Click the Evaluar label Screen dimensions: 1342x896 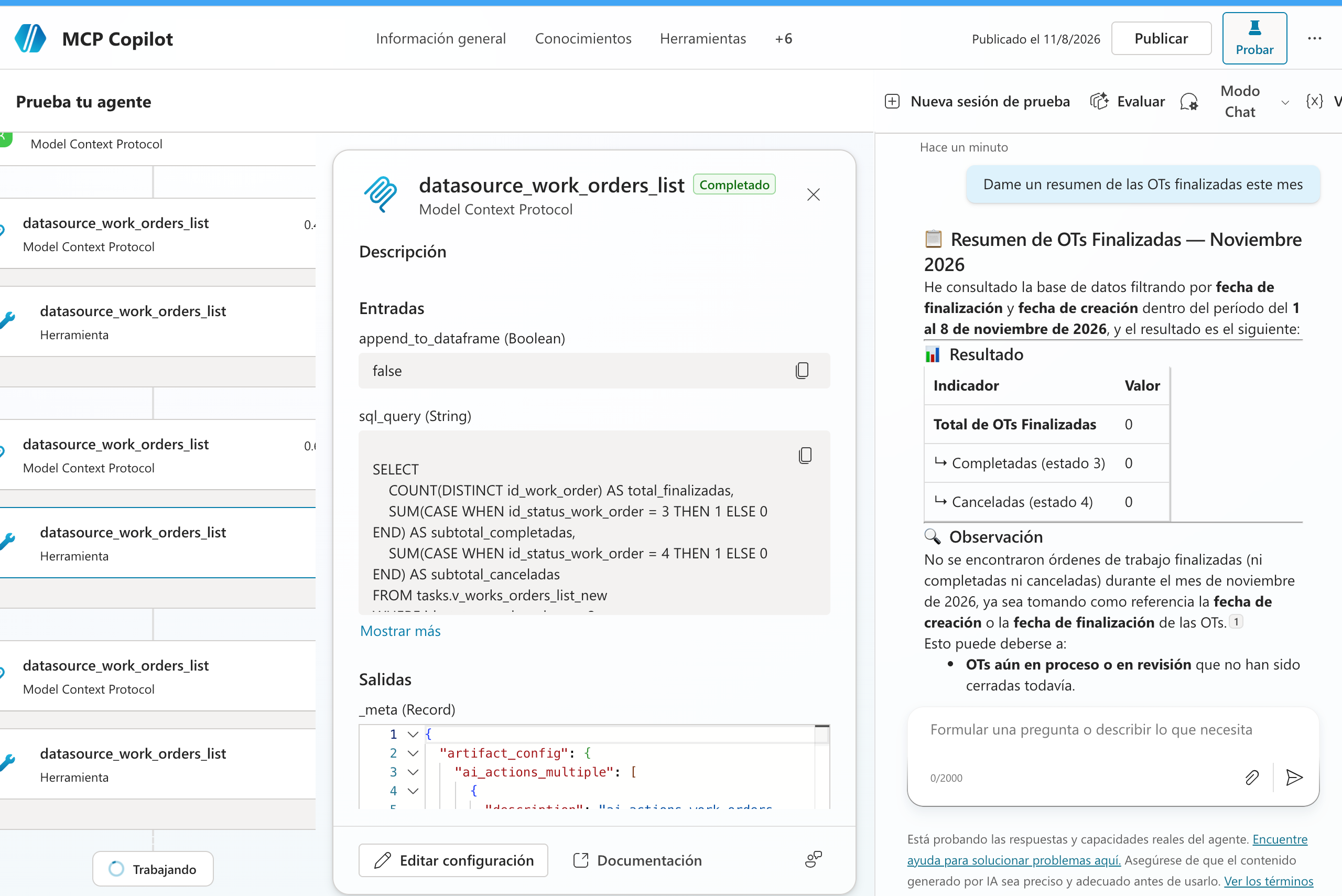pyautogui.click(x=1140, y=101)
